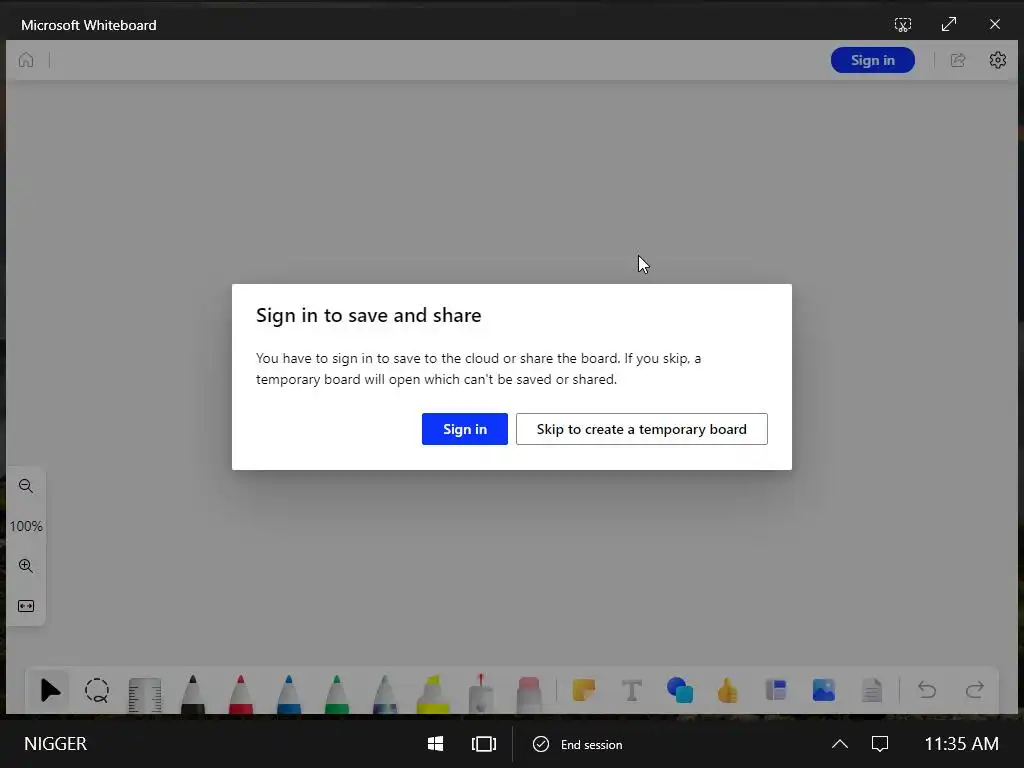Click the Sign in pill in the header
The width and height of the screenshot is (1024, 768).
[x=872, y=60]
